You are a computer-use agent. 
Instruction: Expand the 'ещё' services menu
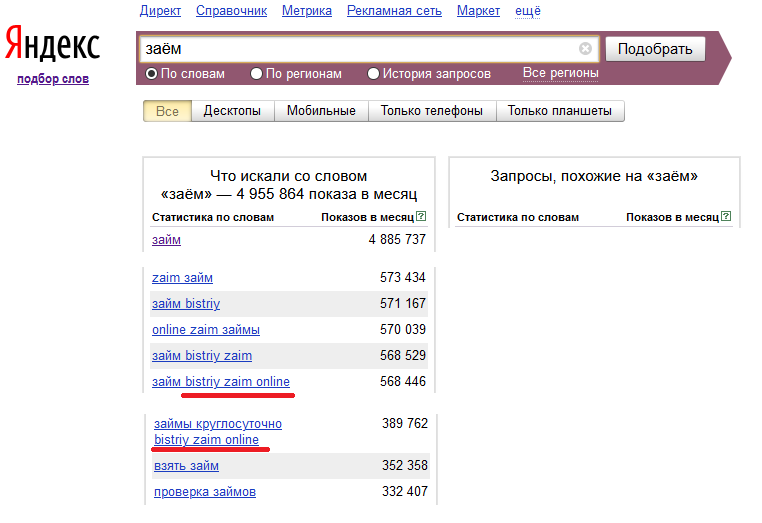coord(528,11)
